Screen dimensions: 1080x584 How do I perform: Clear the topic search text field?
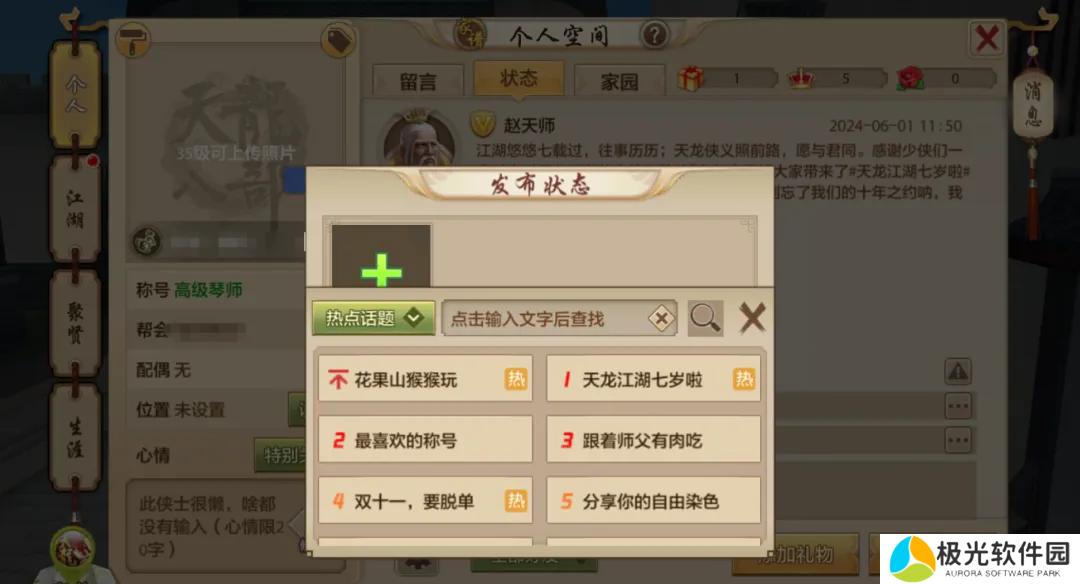(x=661, y=318)
